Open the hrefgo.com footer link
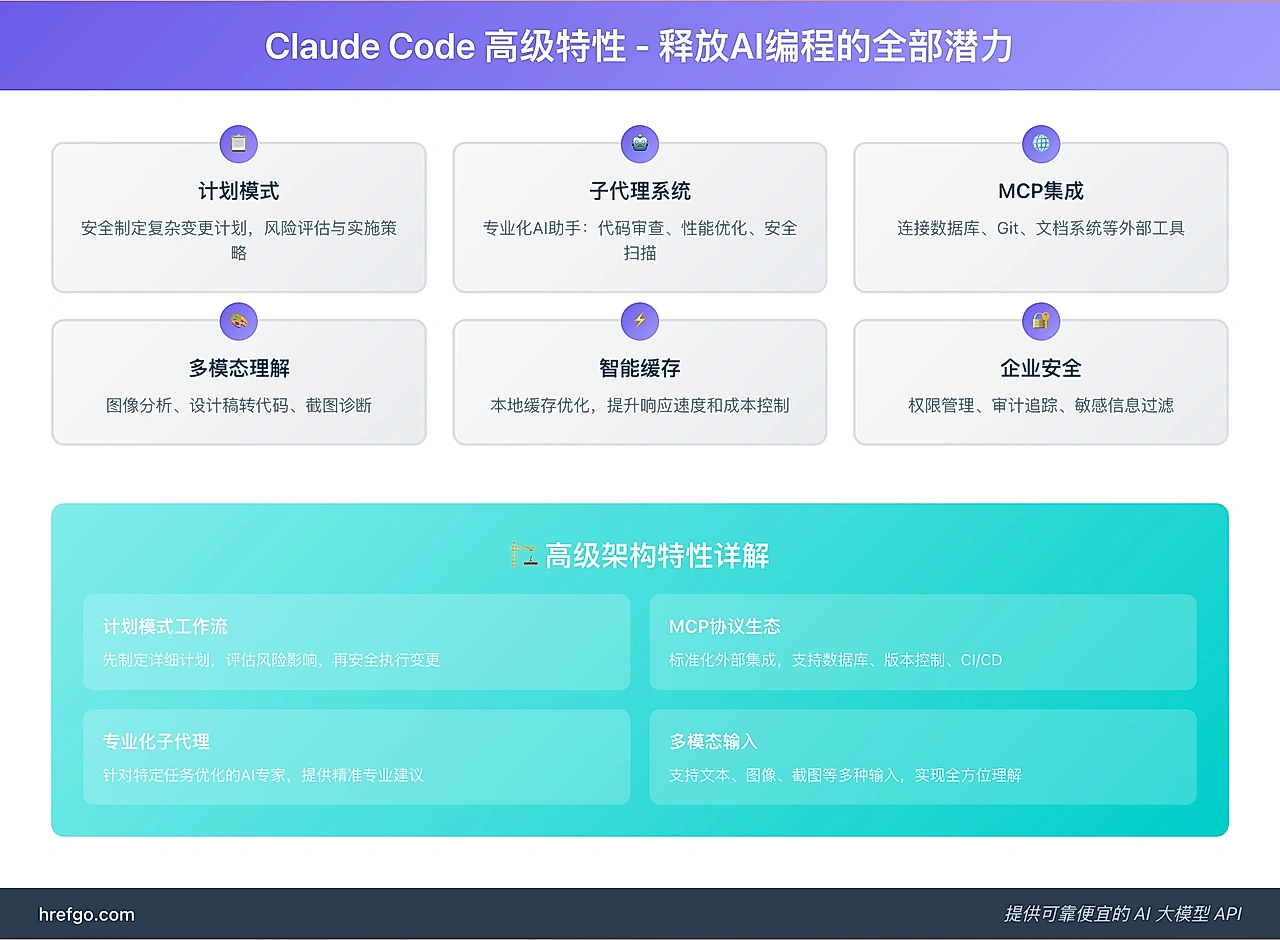The width and height of the screenshot is (1280, 940). (x=86, y=914)
